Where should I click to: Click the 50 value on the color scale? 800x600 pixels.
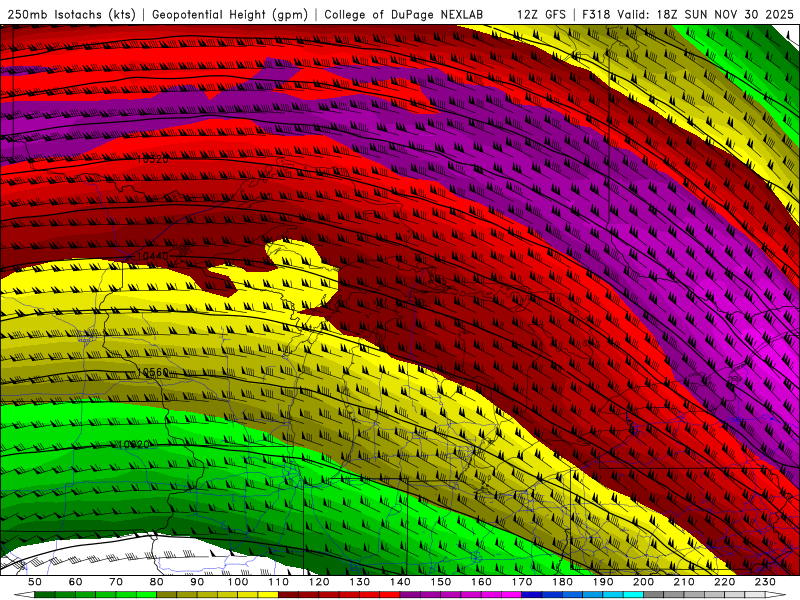[x=35, y=582]
